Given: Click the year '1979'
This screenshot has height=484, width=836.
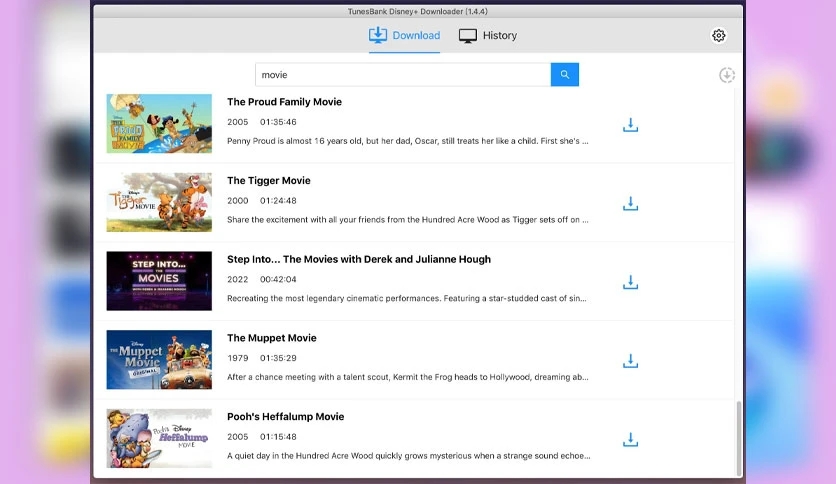Looking at the screenshot, I should tap(237, 358).
